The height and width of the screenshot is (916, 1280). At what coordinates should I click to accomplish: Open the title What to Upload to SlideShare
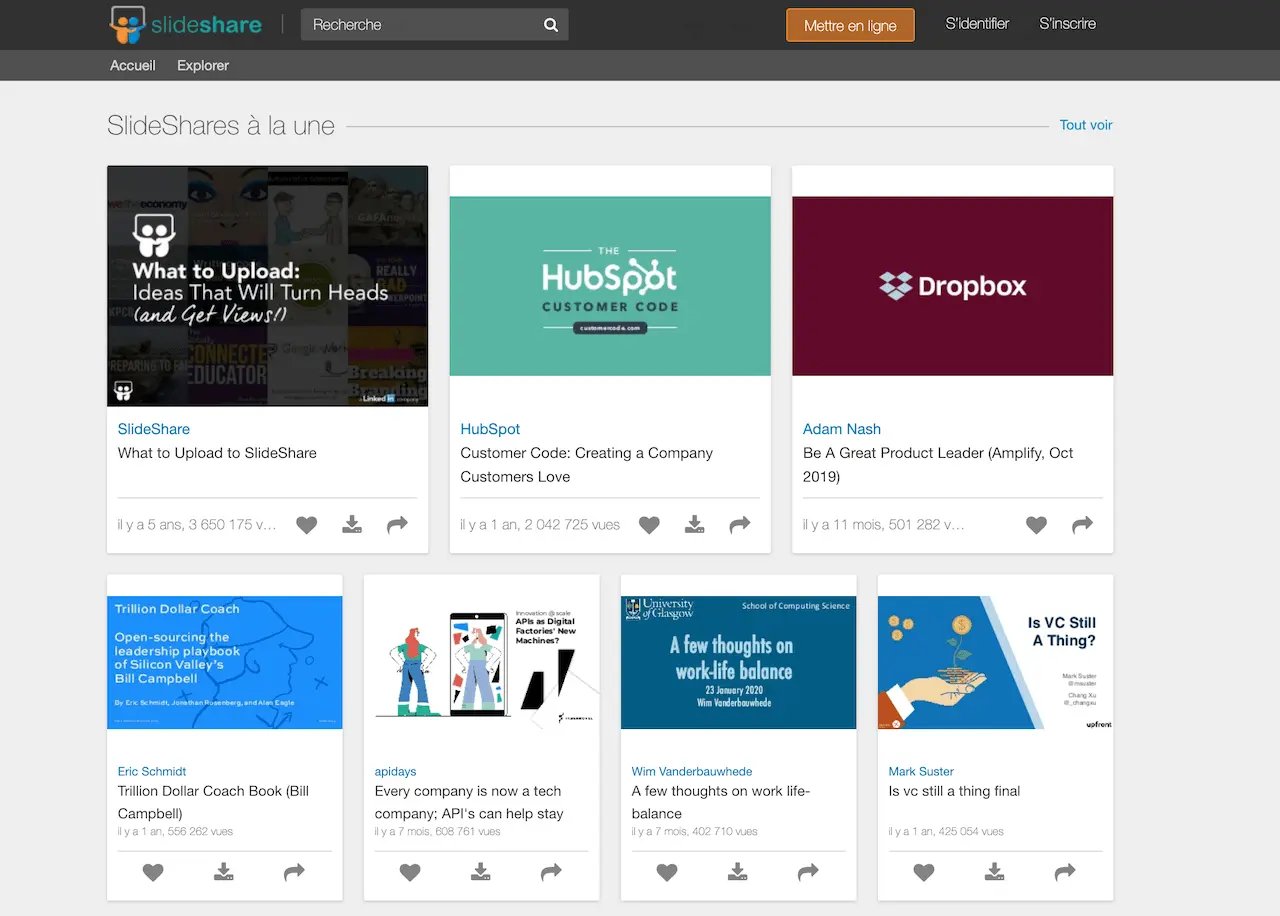(x=217, y=453)
